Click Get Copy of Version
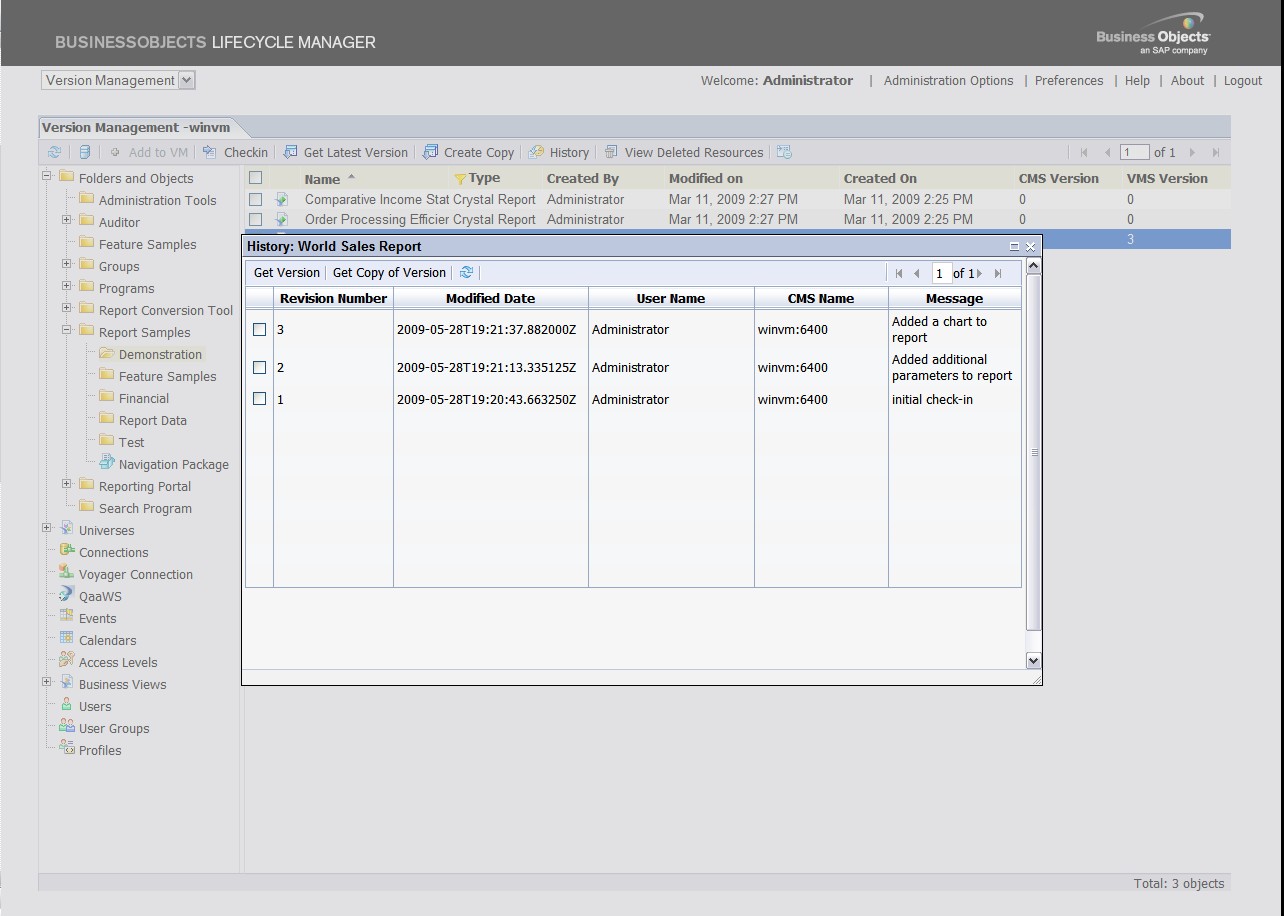This screenshot has width=1284, height=916. click(x=389, y=272)
